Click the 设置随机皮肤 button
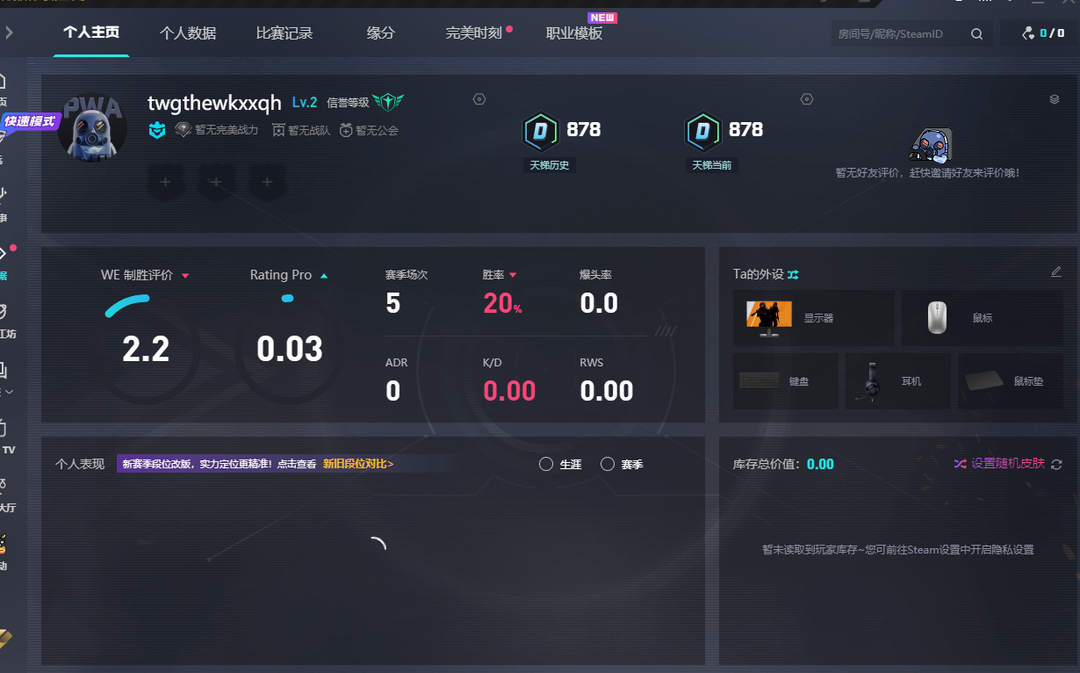This screenshot has height=673, width=1080. point(1000,464)
